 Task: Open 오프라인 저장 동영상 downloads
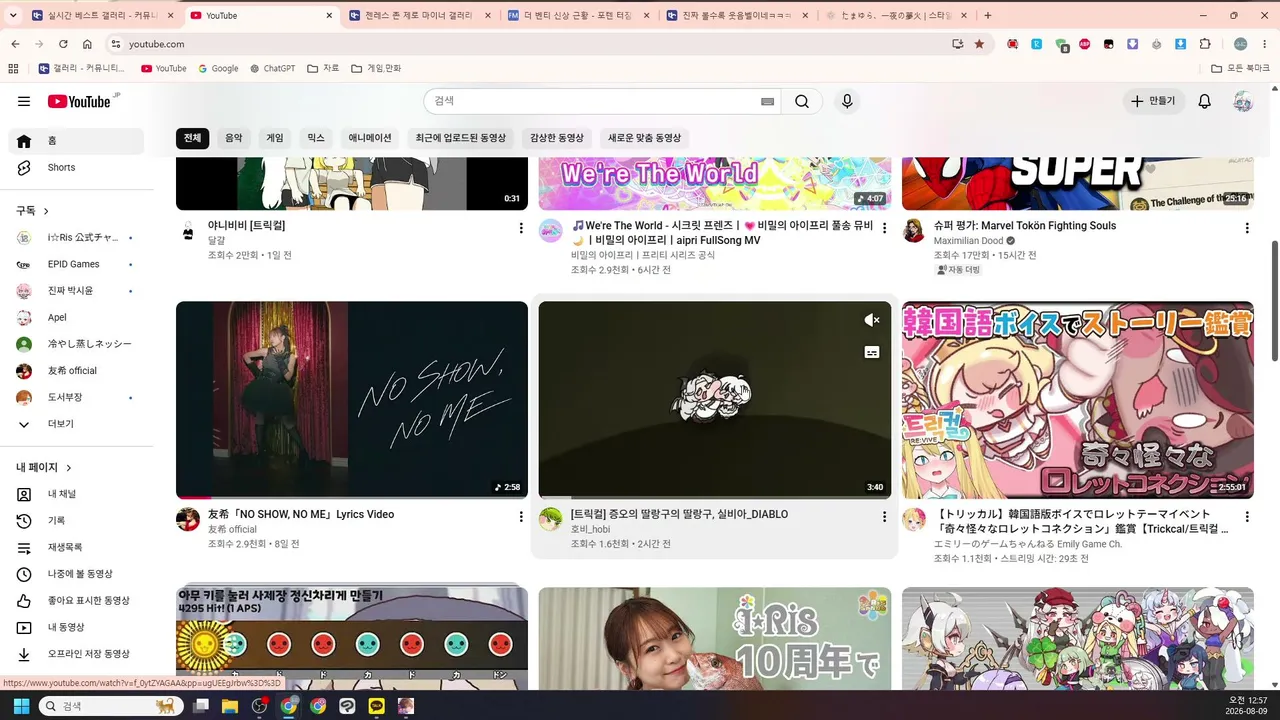(76, 654)
